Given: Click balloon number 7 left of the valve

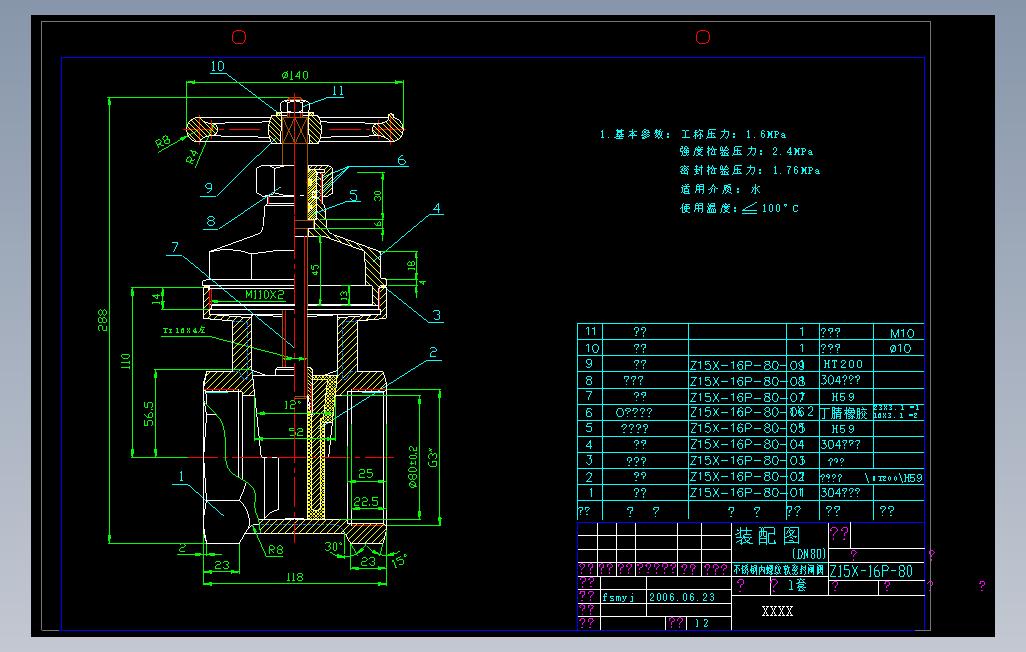Looking at the screenshot, I should pos(175,247).
